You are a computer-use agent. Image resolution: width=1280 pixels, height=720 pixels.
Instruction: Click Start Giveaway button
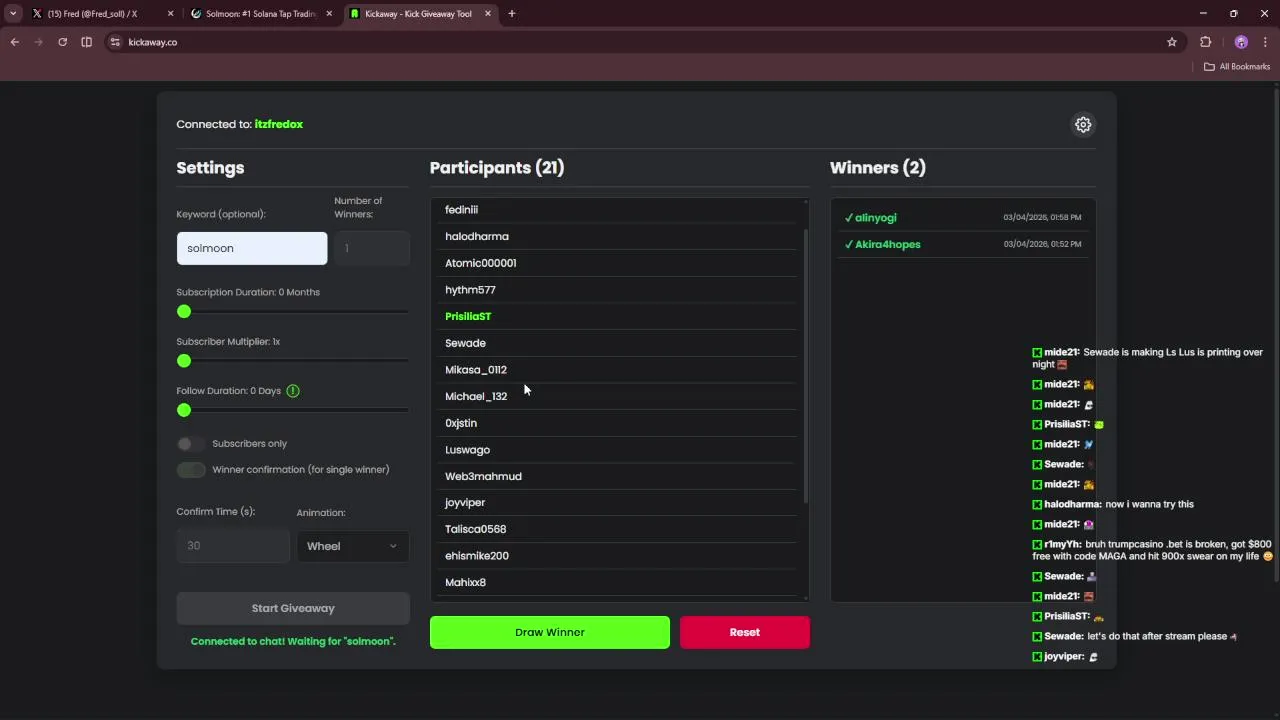[293, 608]
